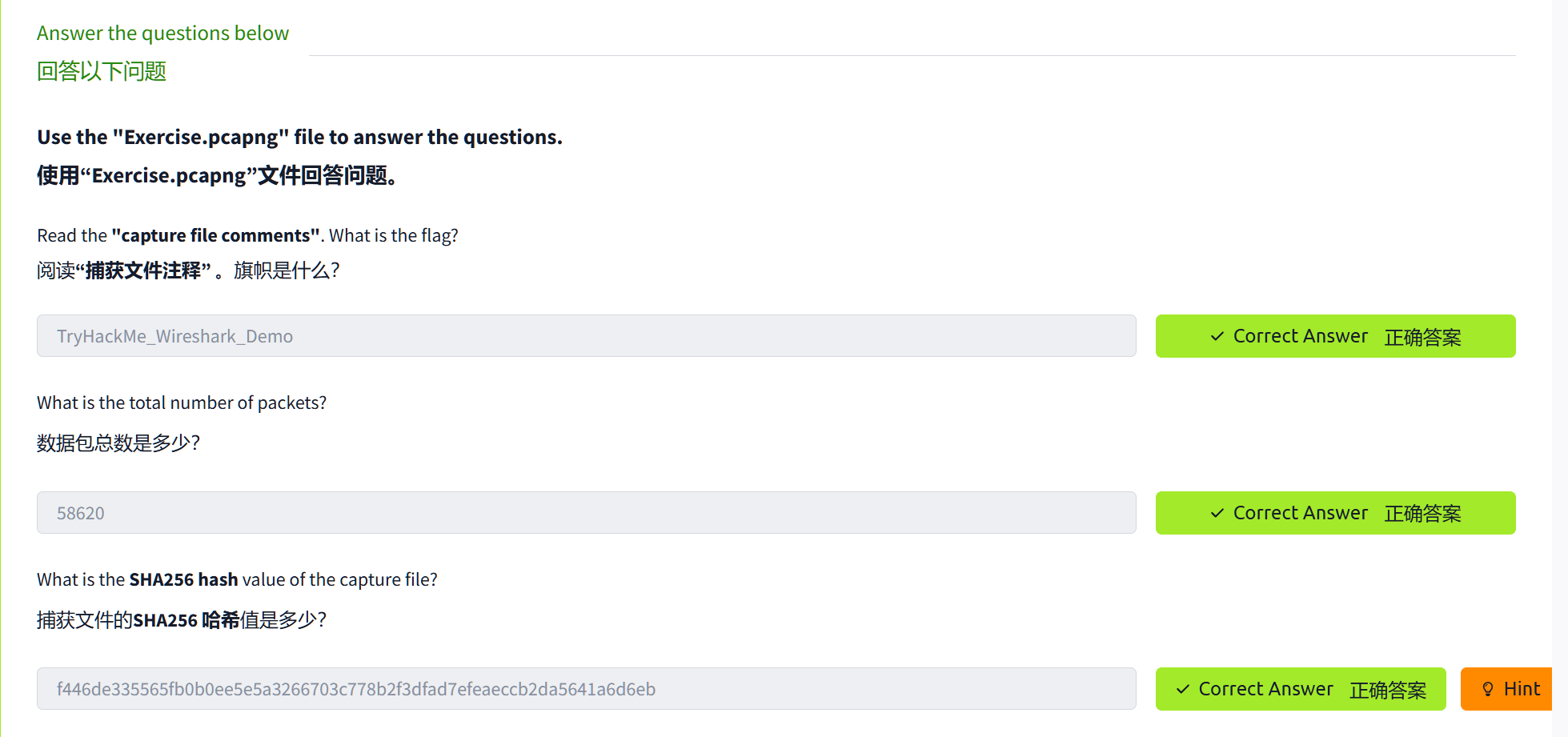Click the "Use the Exercise.pcapng file" instruction text
Viewport: 1568px width, 737px height.
tap(299, 138)
